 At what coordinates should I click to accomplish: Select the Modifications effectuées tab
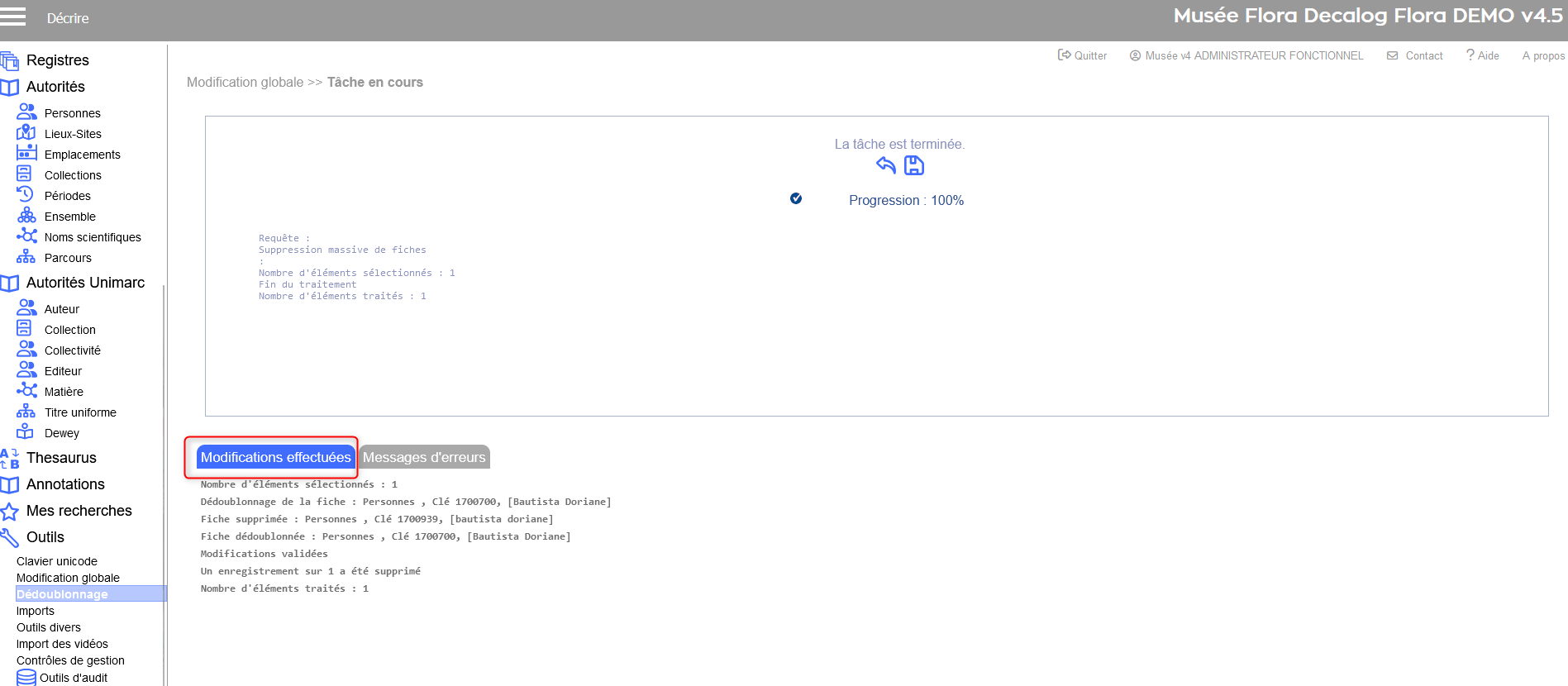pyautogui.click(x=275, y=457)
